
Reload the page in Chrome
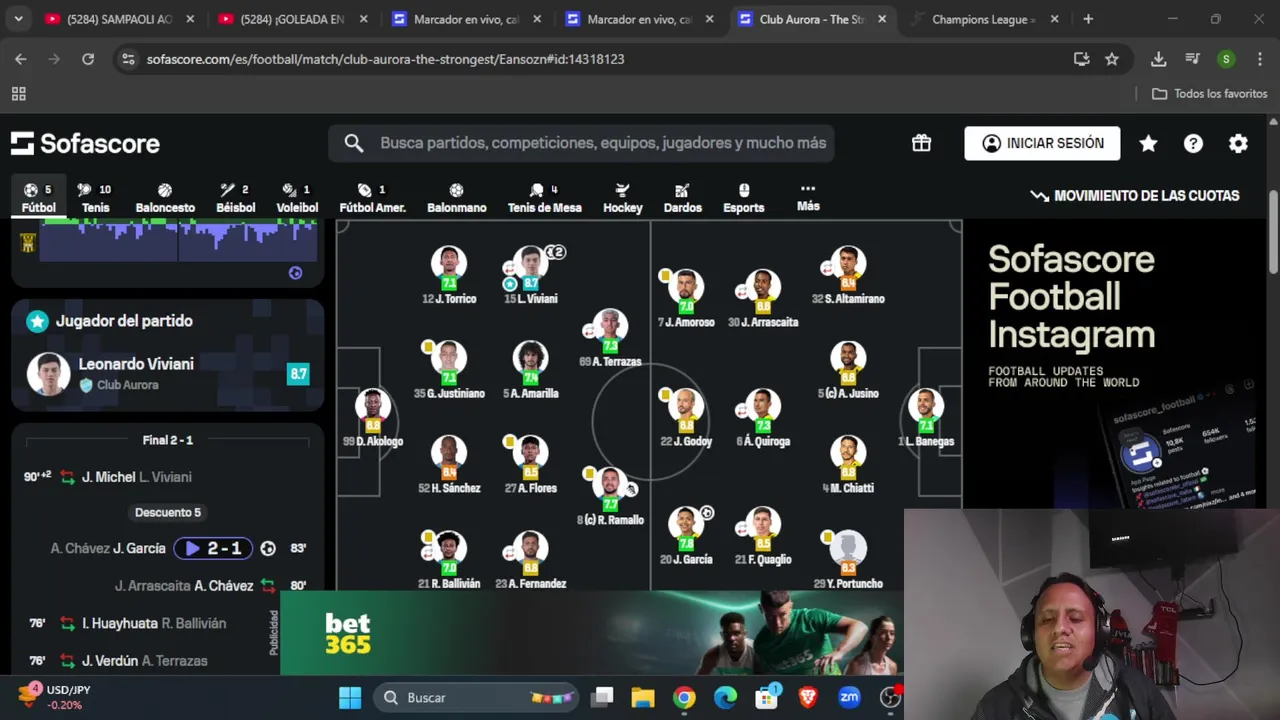point(88,59)
